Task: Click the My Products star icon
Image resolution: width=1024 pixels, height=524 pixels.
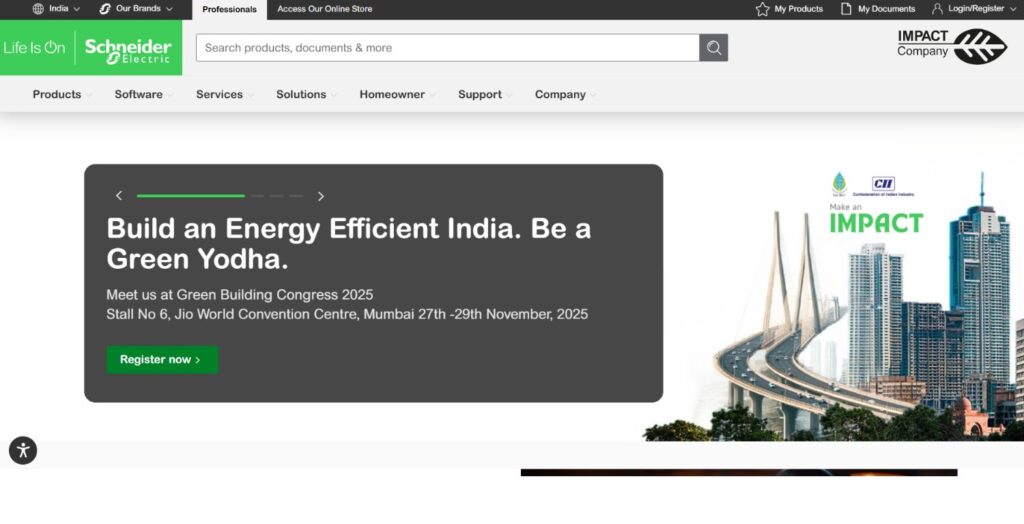Action: click(x=762, y=9)
